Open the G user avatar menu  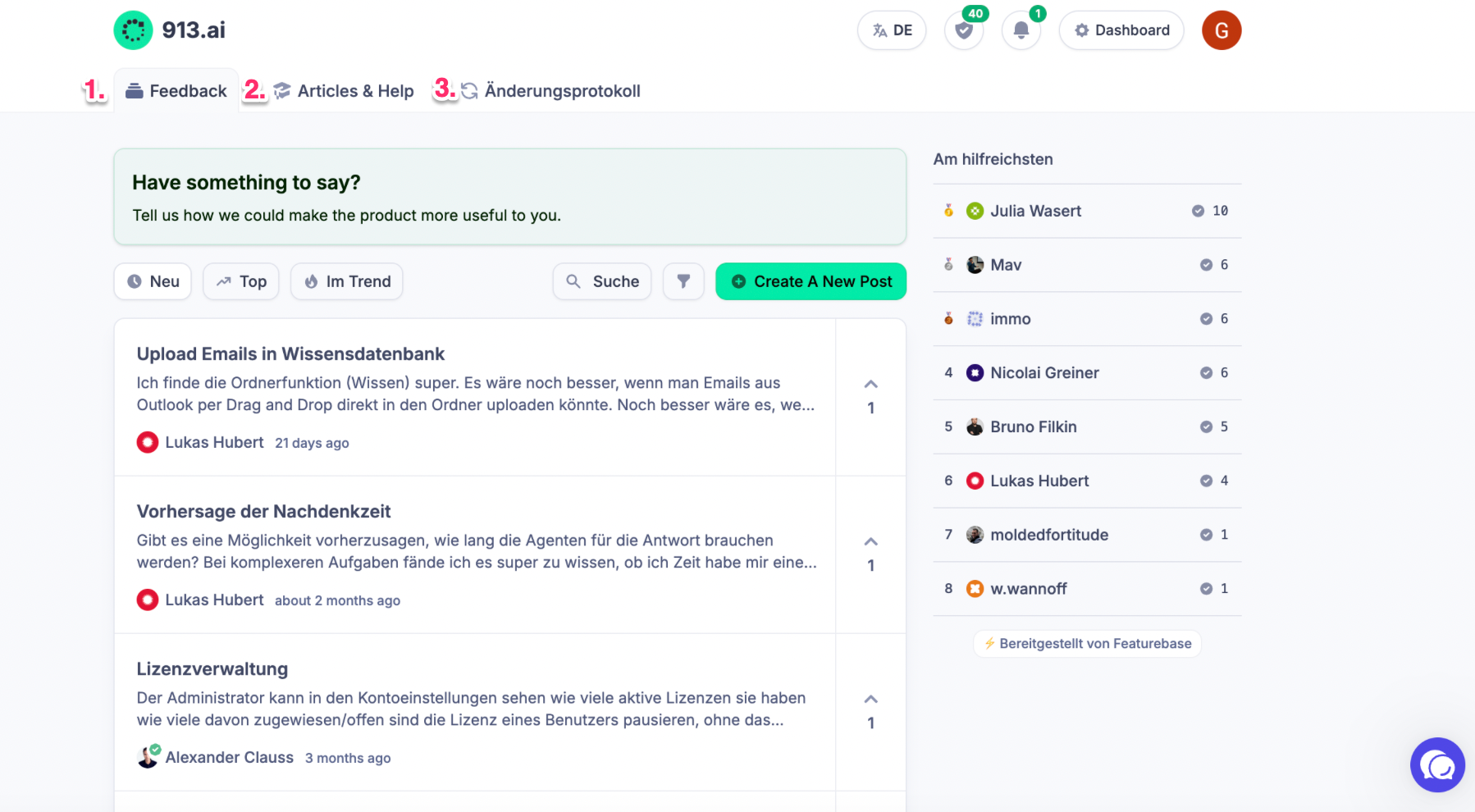pos(1222,30)
